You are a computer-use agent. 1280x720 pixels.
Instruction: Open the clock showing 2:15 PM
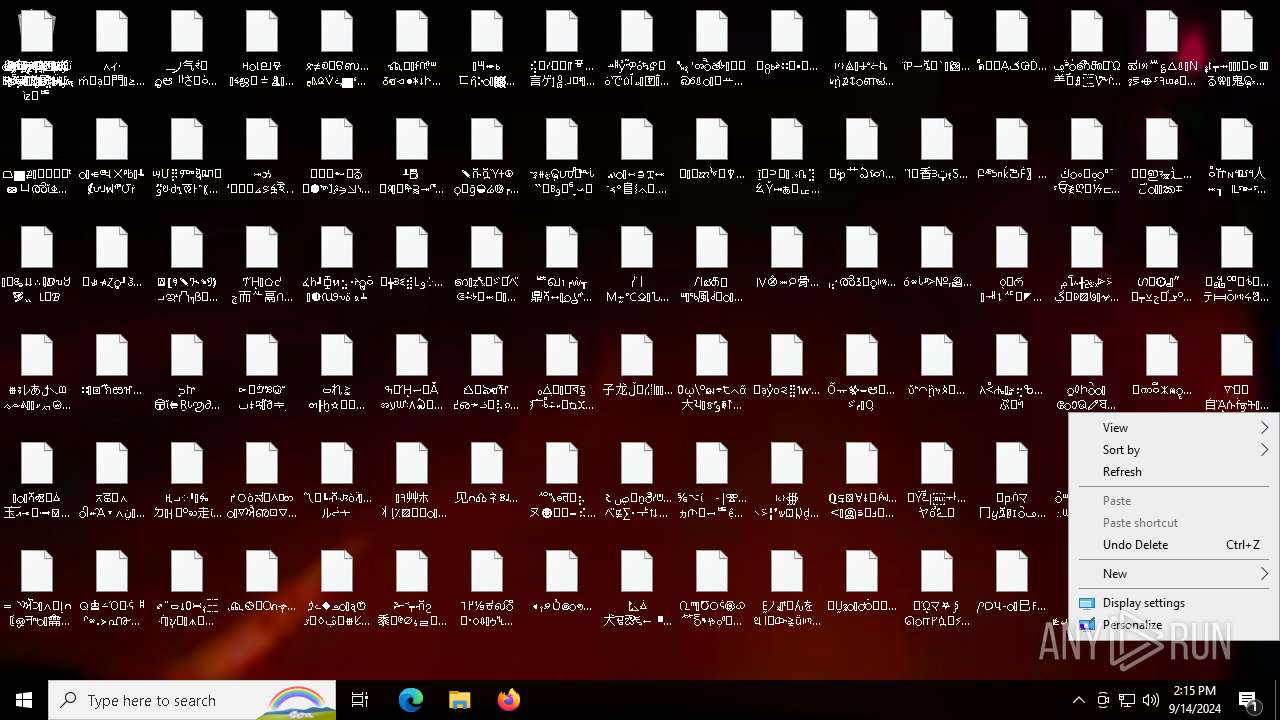pos(1194,700)
